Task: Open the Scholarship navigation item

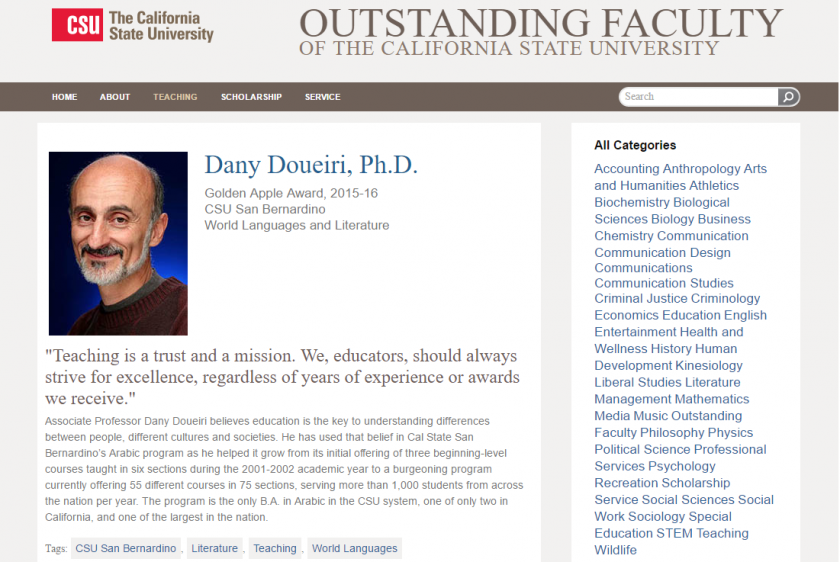Action: pos(251,97)
